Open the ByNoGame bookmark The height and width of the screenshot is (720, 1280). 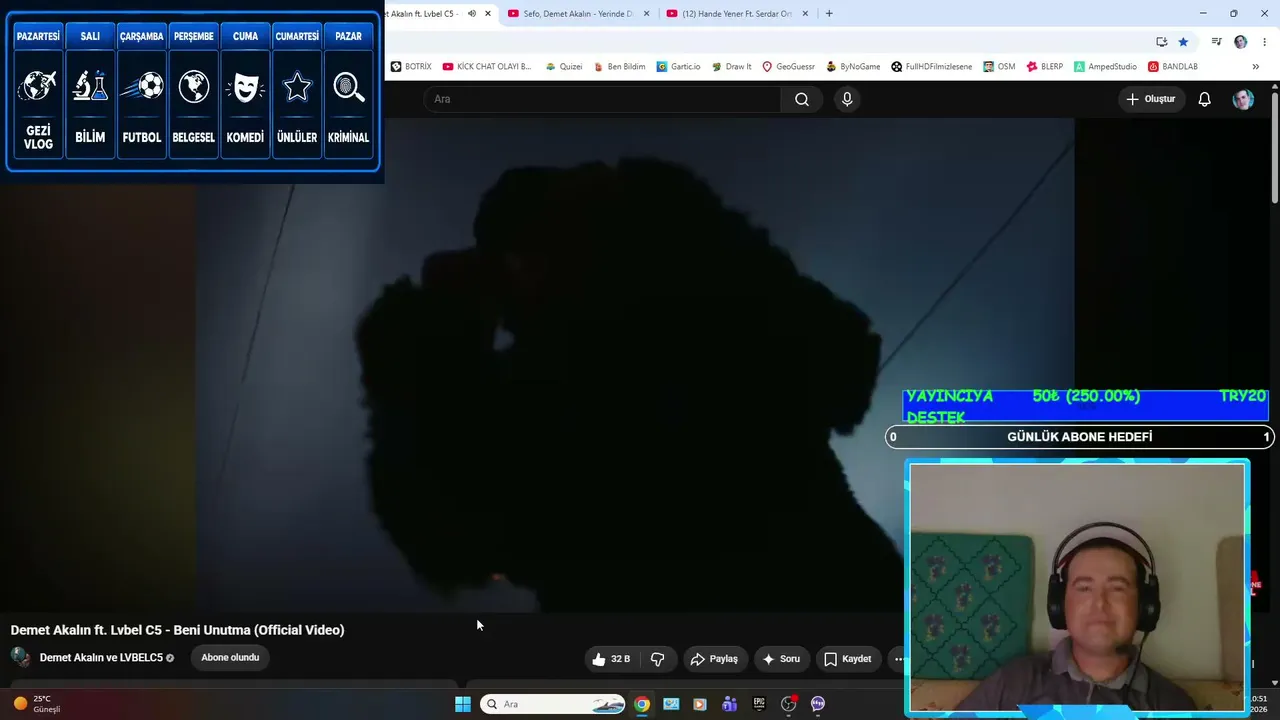tap(853, 67)
